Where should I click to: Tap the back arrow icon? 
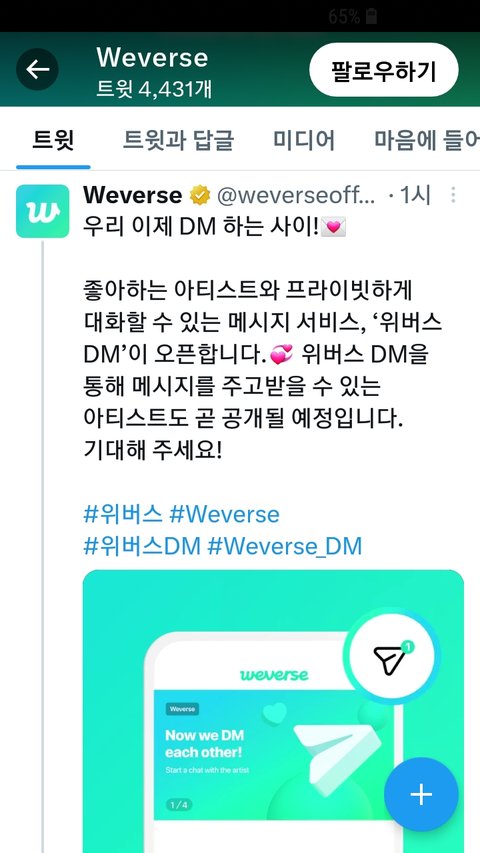pos(37,69)
